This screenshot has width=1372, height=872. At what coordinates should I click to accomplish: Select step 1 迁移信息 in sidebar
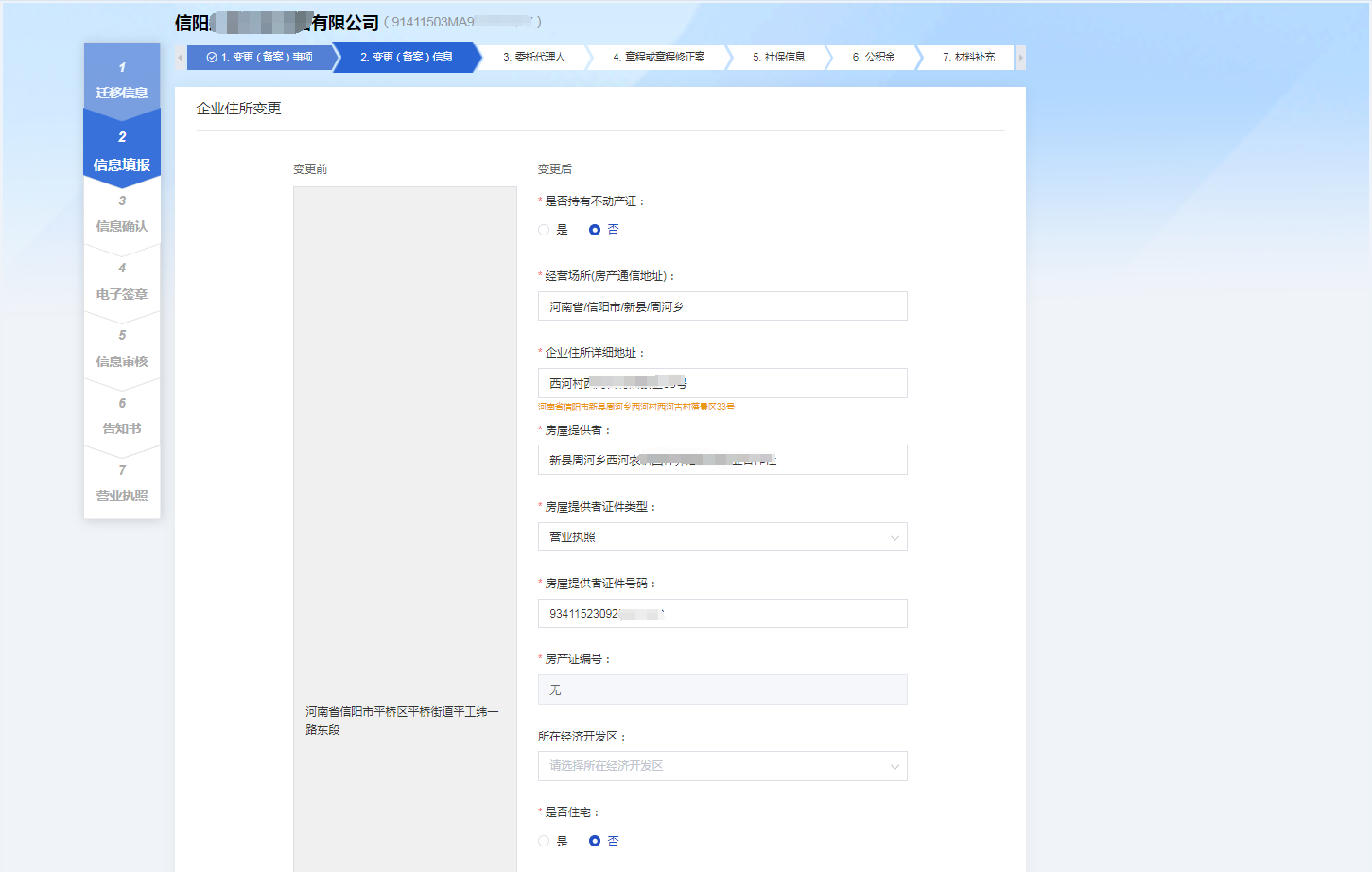(122, 80)
